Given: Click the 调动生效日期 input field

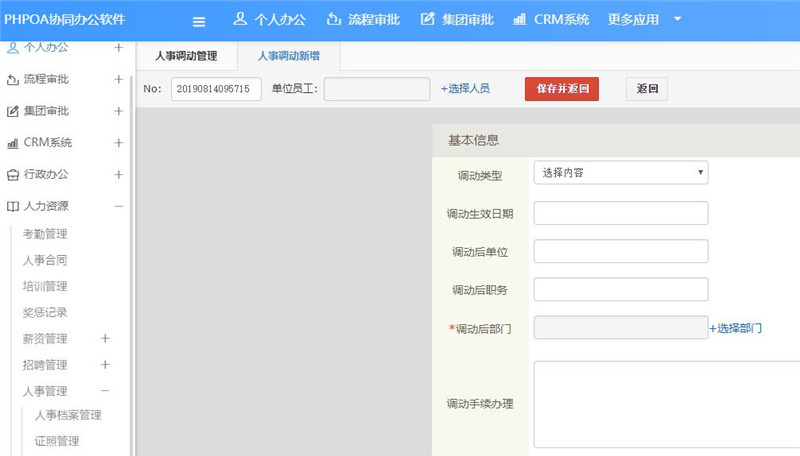Looking at the screenshot, I should click(620, 213).
